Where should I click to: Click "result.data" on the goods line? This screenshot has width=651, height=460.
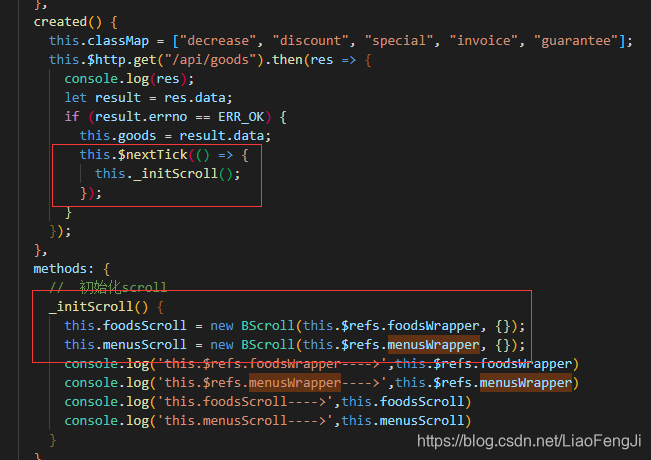(x=222, y=136)
